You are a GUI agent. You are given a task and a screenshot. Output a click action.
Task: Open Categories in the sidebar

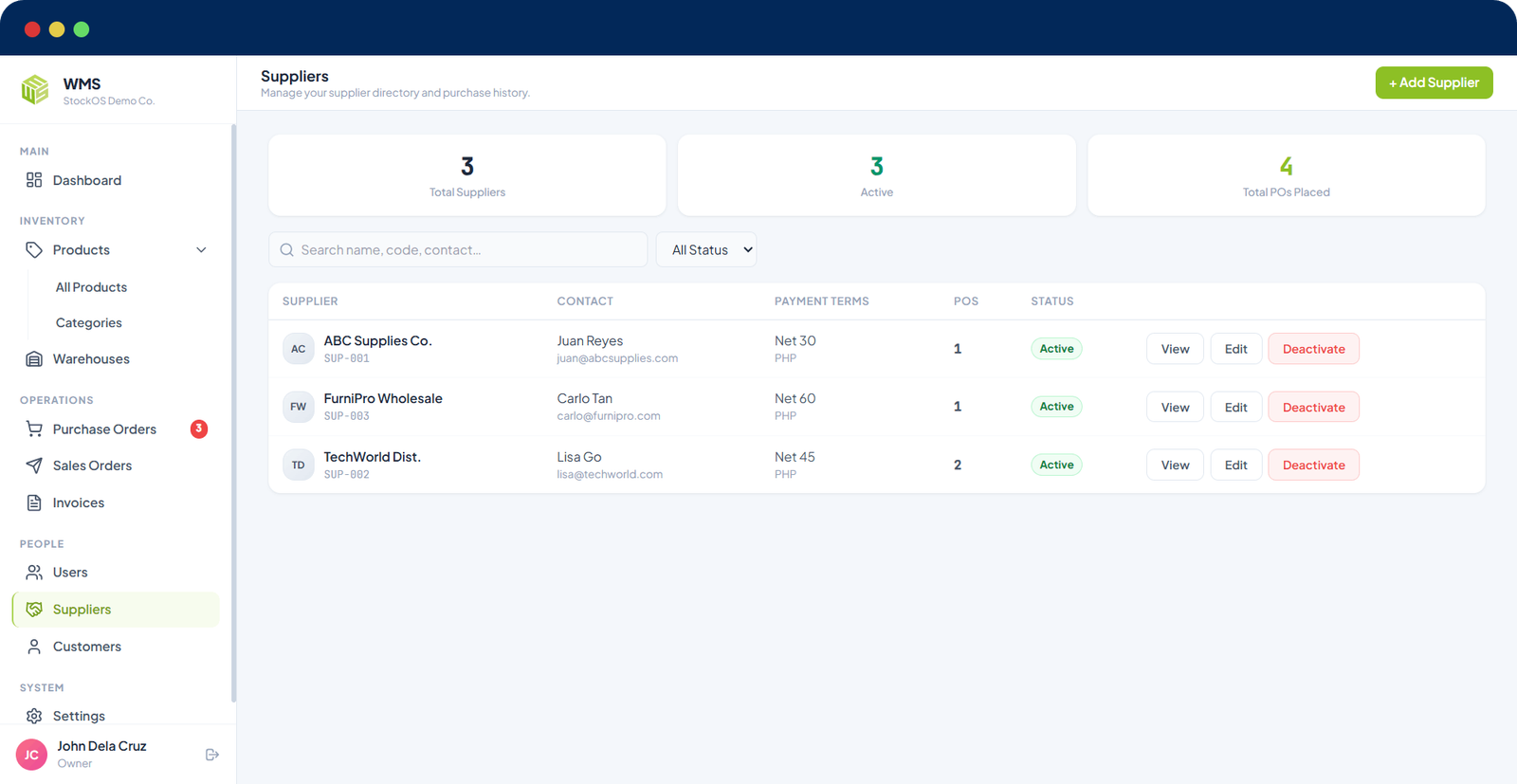(x=89, y=323)
